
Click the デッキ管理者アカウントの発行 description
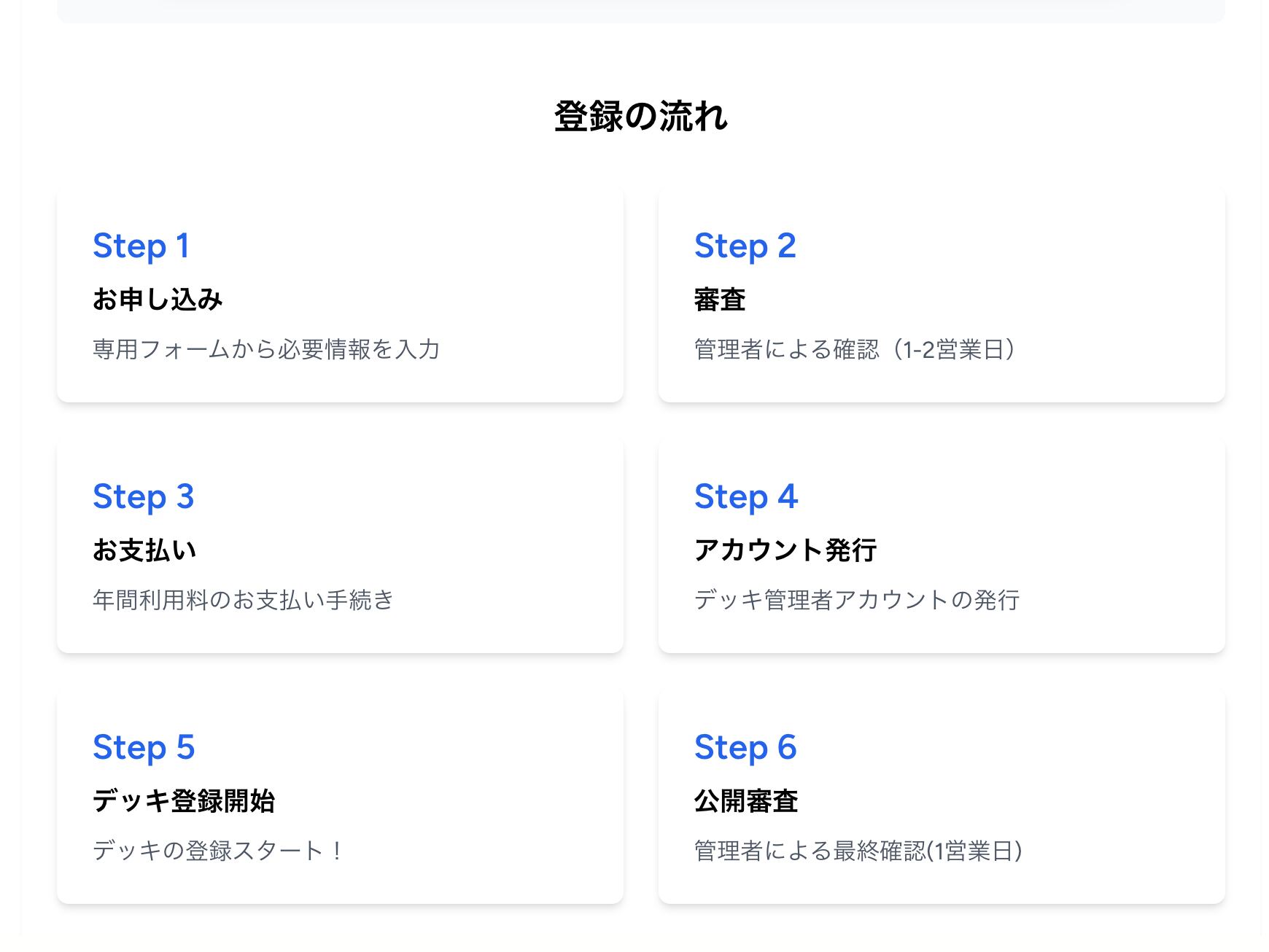(x=857, y=600)
